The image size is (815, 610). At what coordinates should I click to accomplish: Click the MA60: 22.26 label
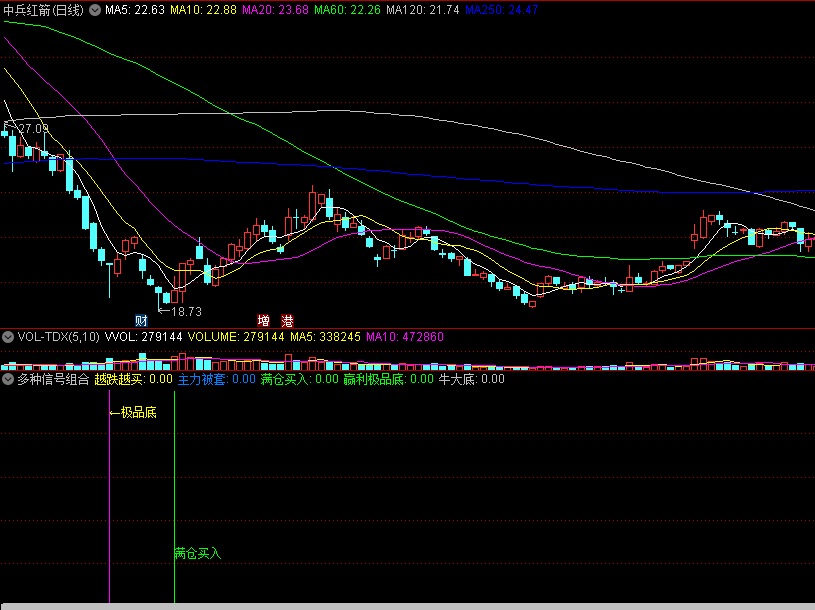(x=347, y=10)
